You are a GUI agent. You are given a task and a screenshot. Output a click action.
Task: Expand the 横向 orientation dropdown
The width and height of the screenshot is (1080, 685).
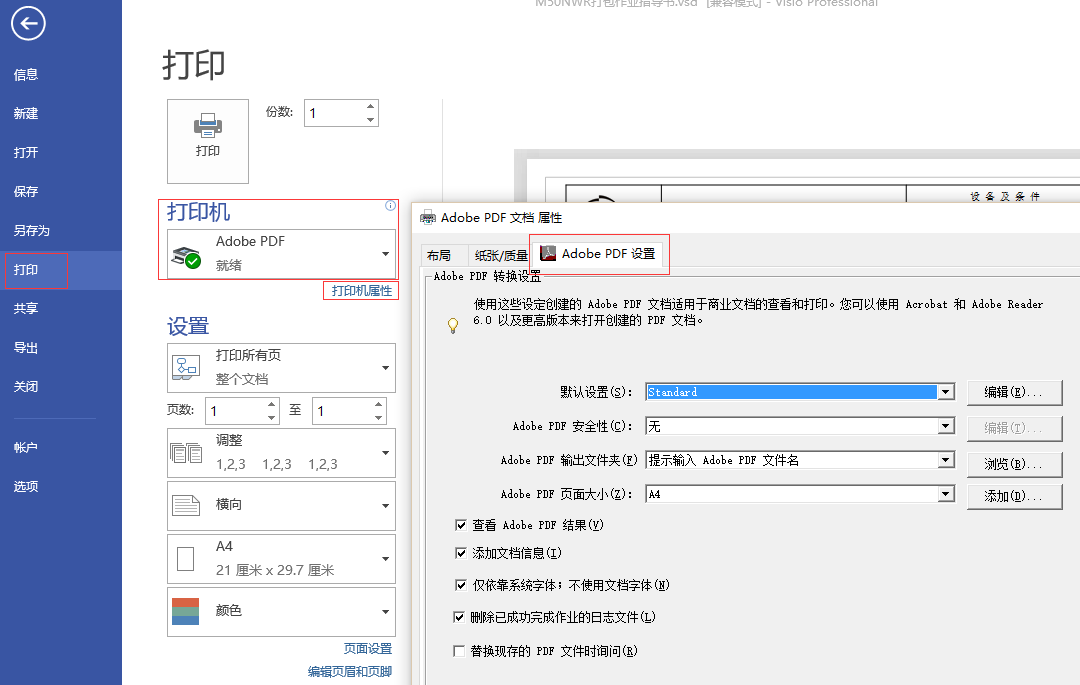pos(385,506)
